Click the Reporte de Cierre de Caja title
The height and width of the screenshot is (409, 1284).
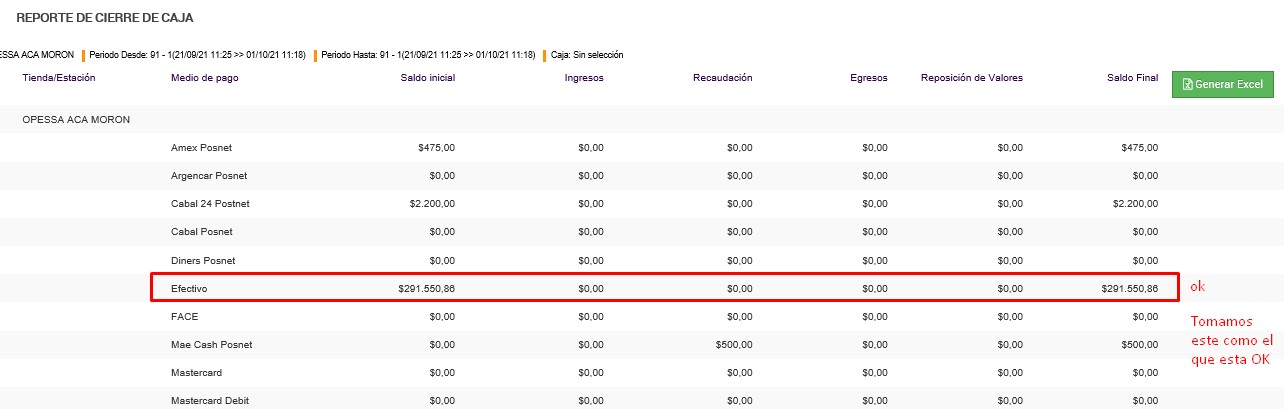pos(105,18)
